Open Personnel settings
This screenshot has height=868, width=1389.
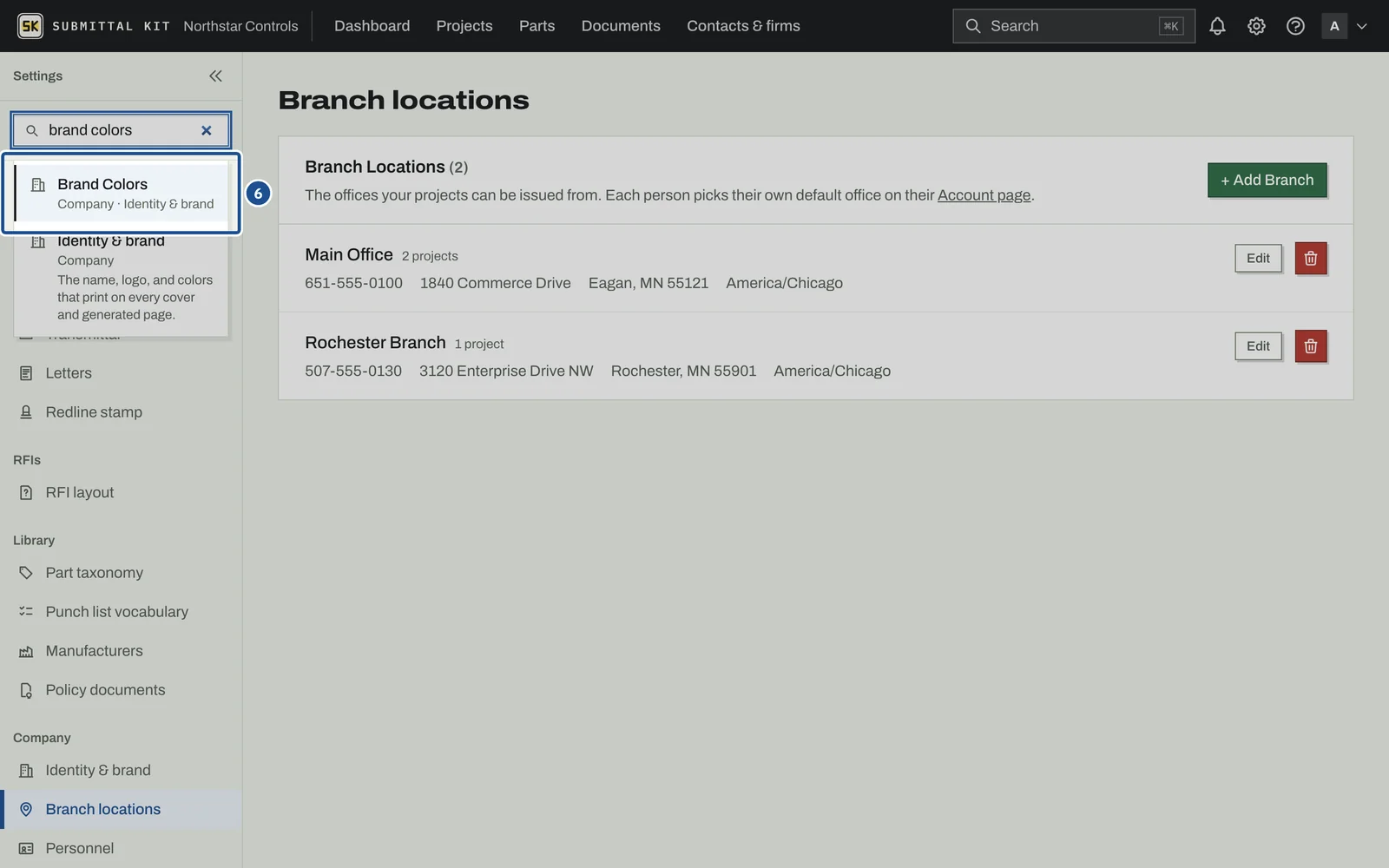[x=121, y=849]
